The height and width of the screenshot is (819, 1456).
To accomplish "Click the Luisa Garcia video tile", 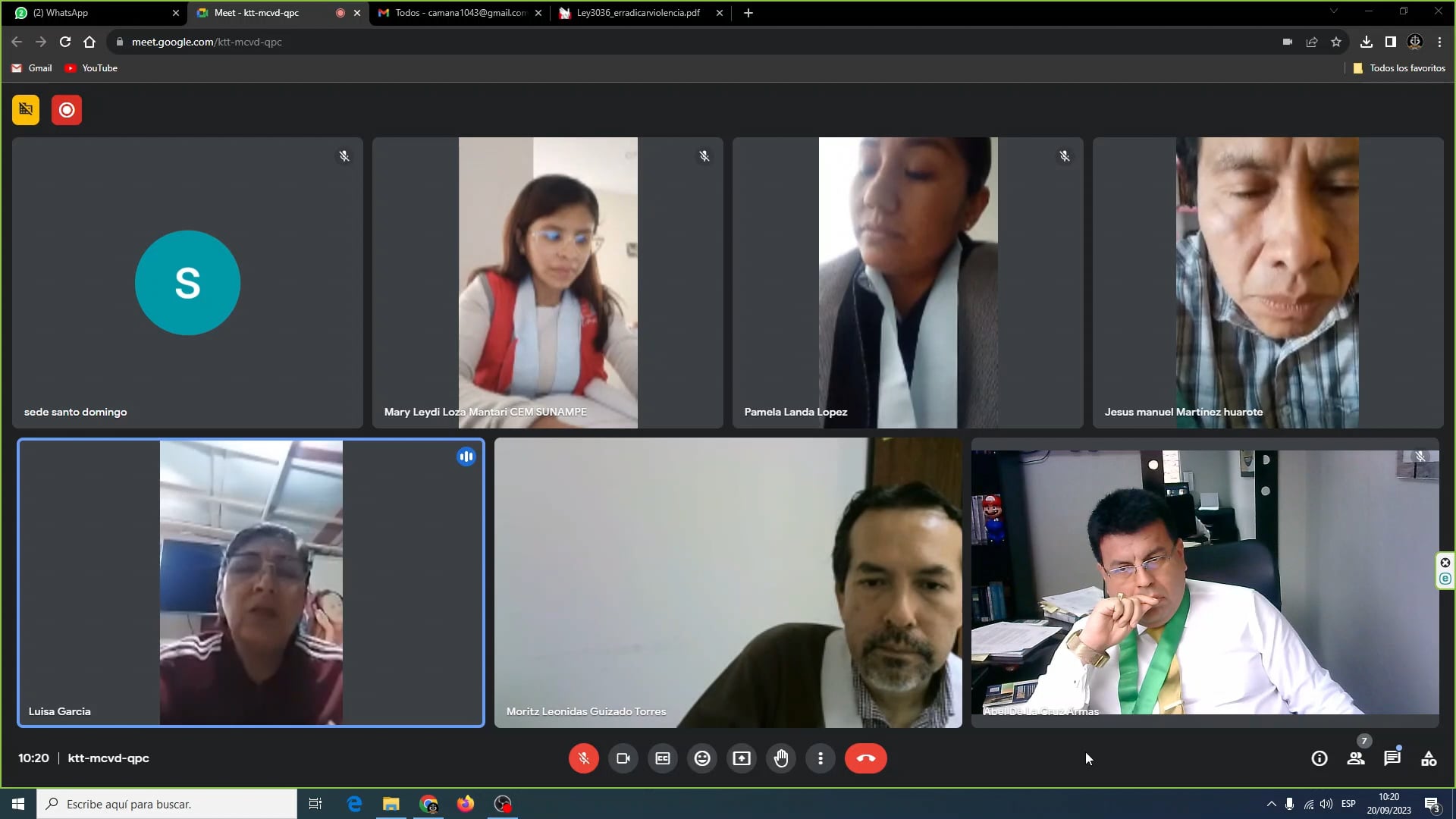I will click(x=250, y=582).
